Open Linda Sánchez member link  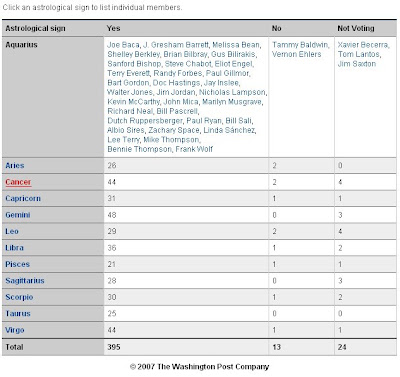pyautogui.click(x=229, y=130)
